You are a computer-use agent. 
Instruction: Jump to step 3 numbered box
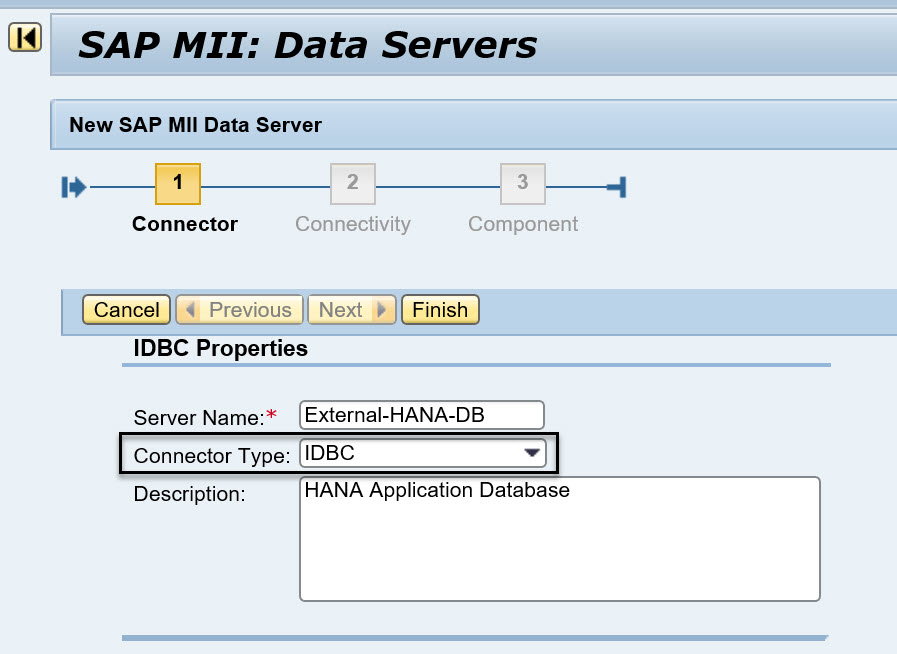[522, 183]
